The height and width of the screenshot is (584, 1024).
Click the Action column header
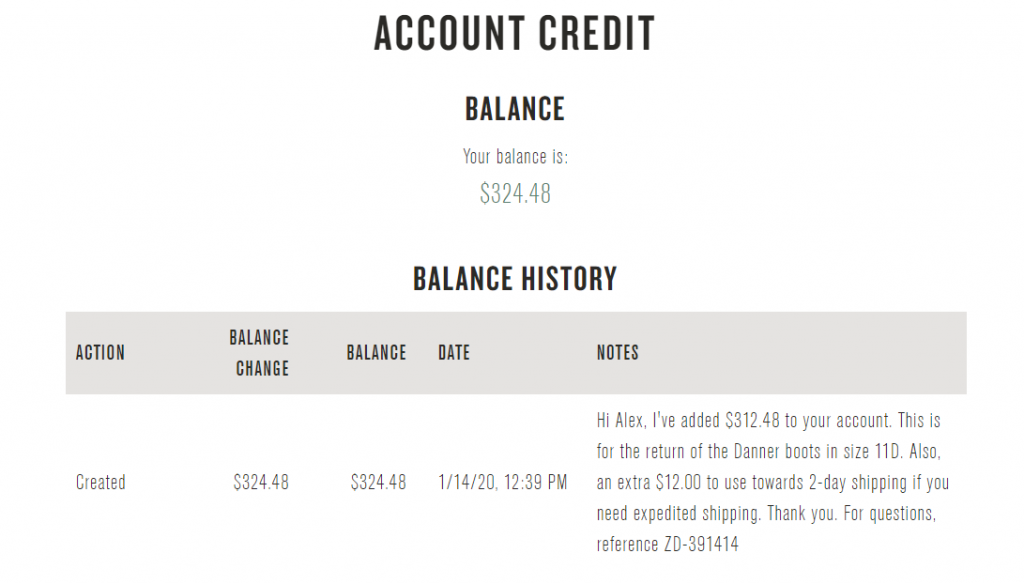(x=100, y=353)
